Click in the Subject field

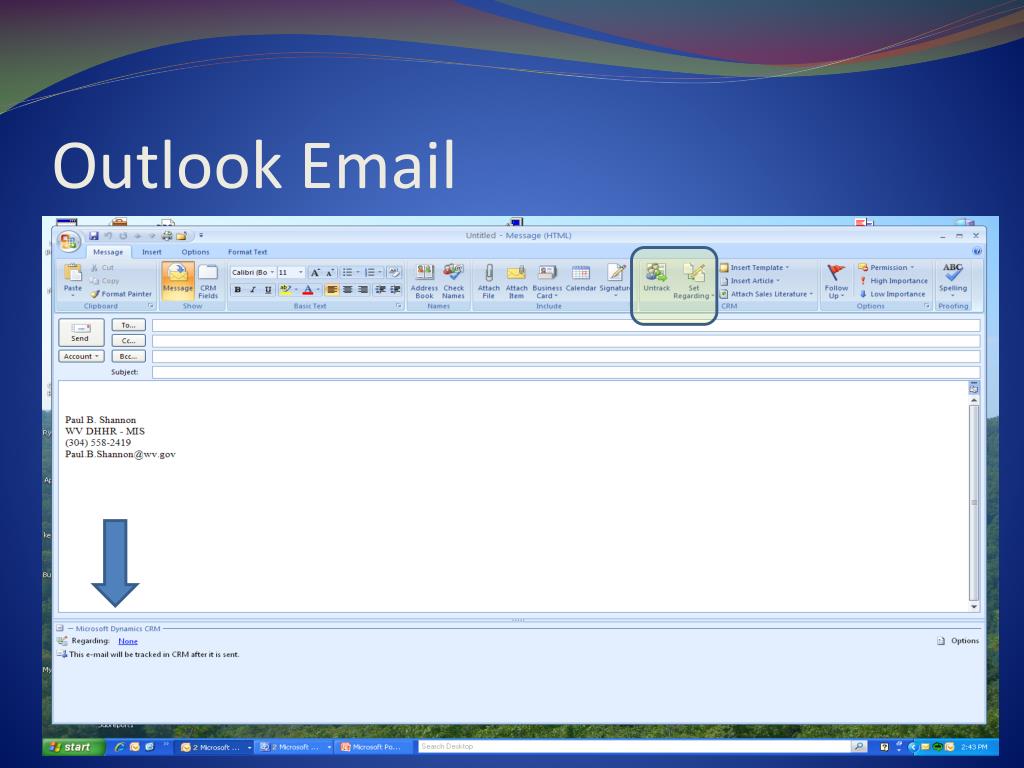[x=566, y=372]
